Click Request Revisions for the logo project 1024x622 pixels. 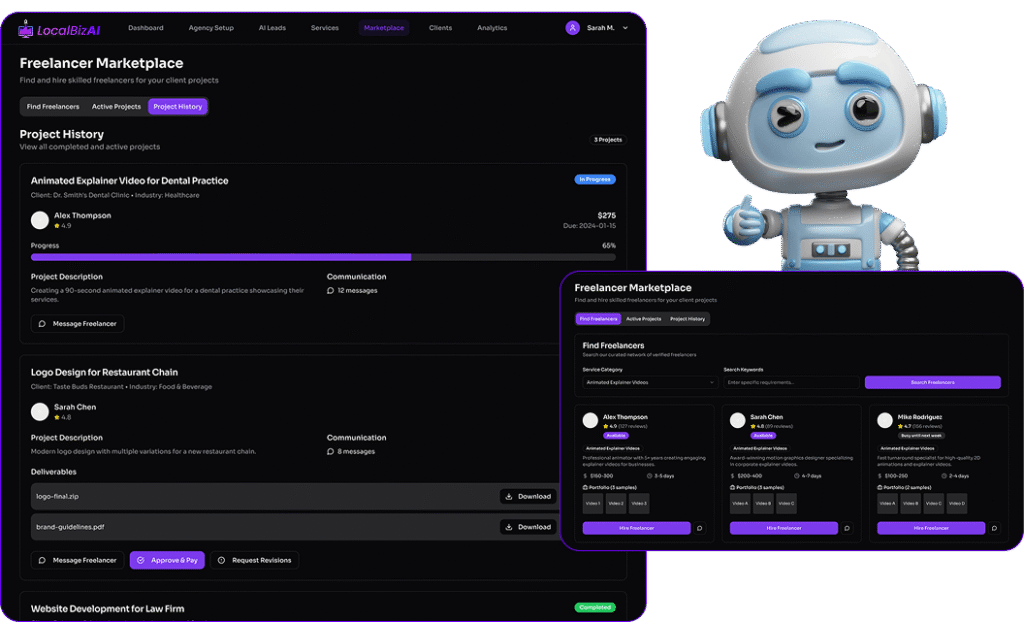click(x=255, y=561)
